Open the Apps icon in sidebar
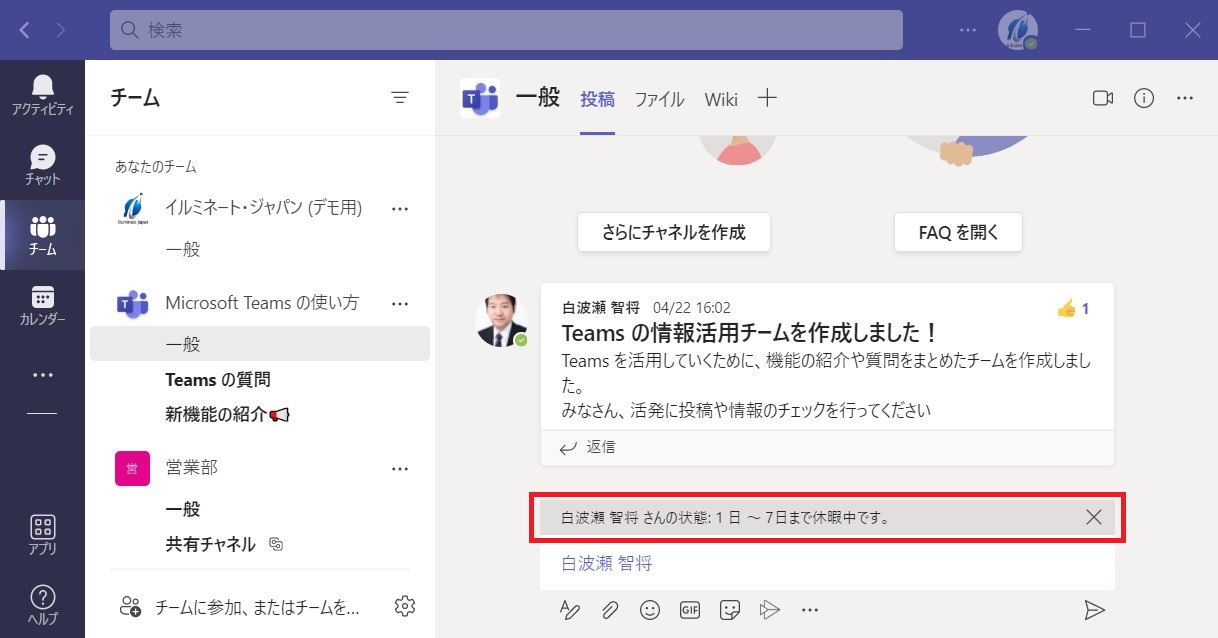This screenshot has width=1218, height=638. pos(42,527)
